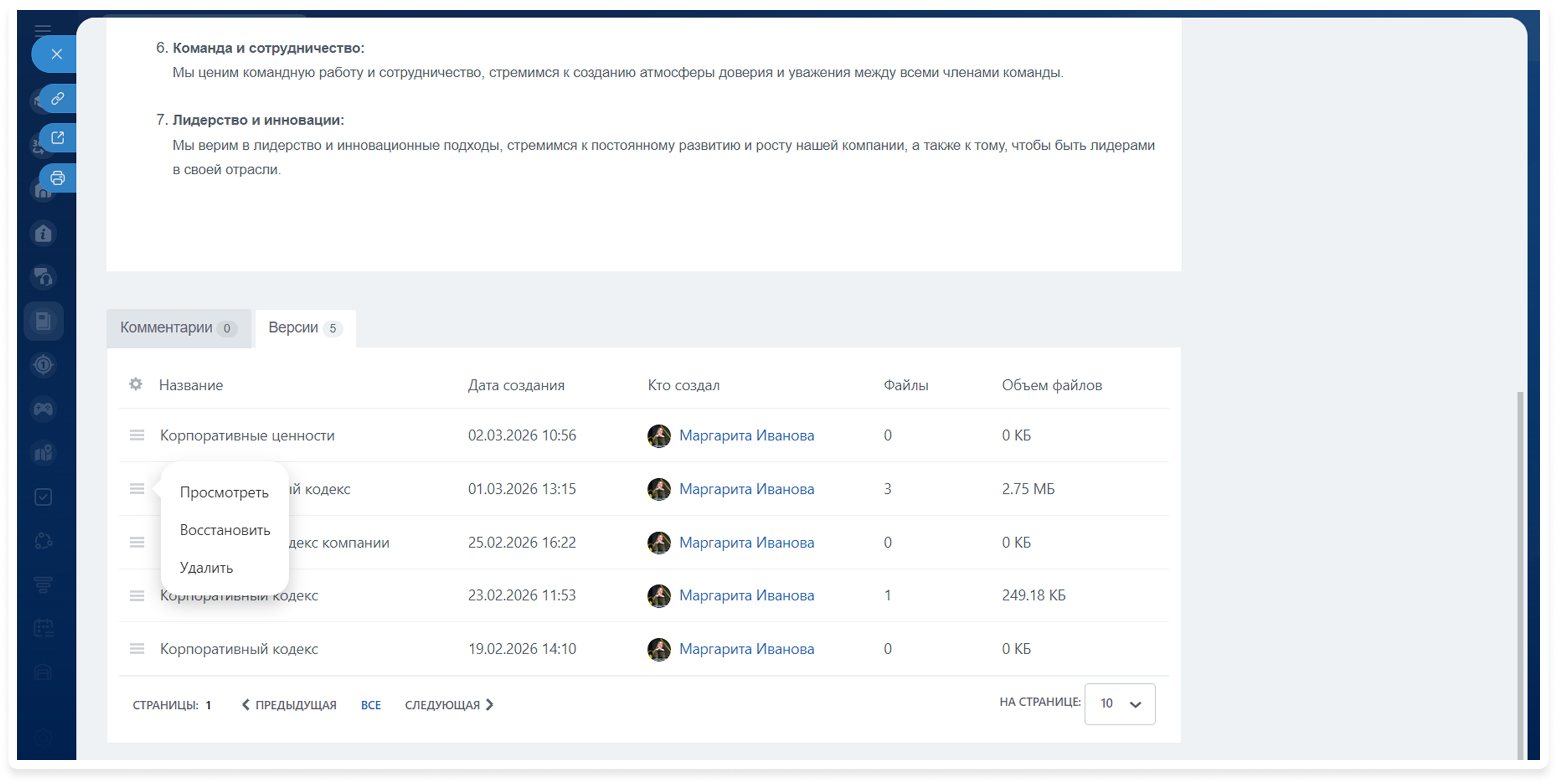The image size is (1557, 784).
Task: Click the open in new window icon
Action: click(x=57, y=138)
